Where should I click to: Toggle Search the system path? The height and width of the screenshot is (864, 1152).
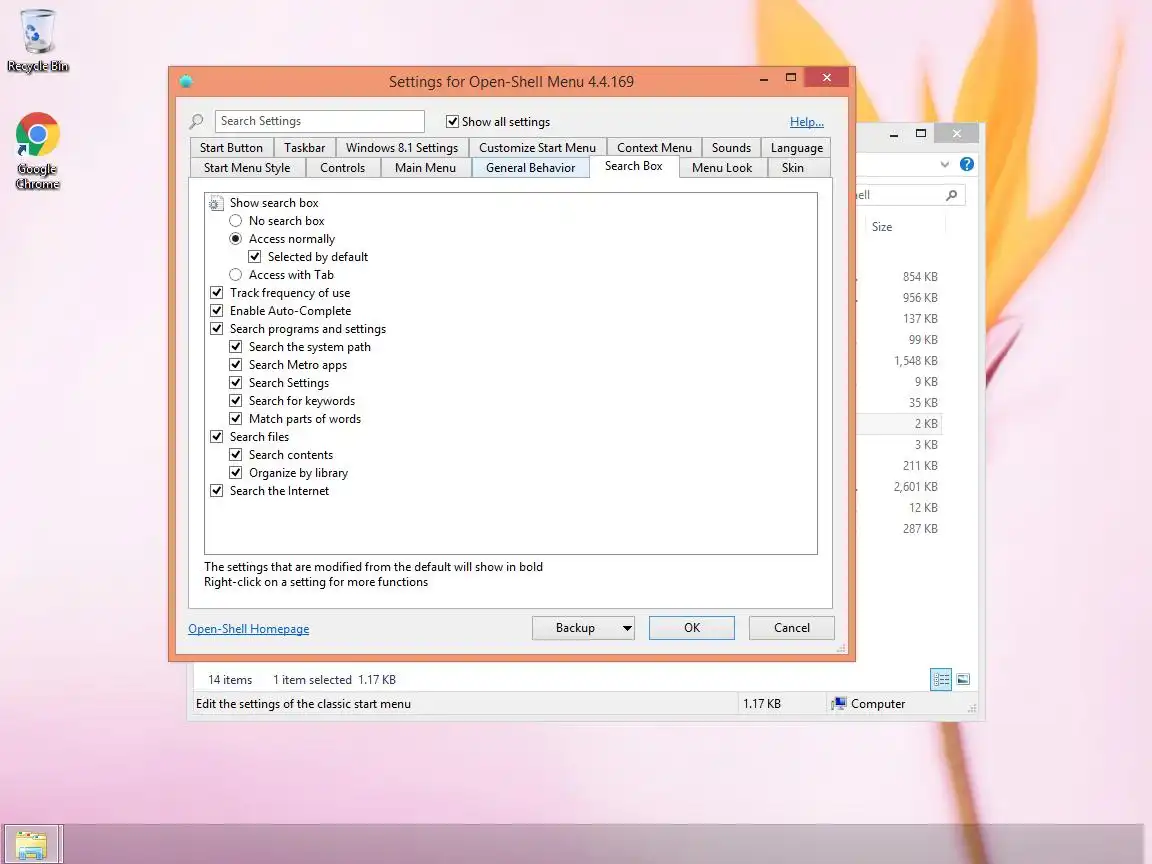235,347
